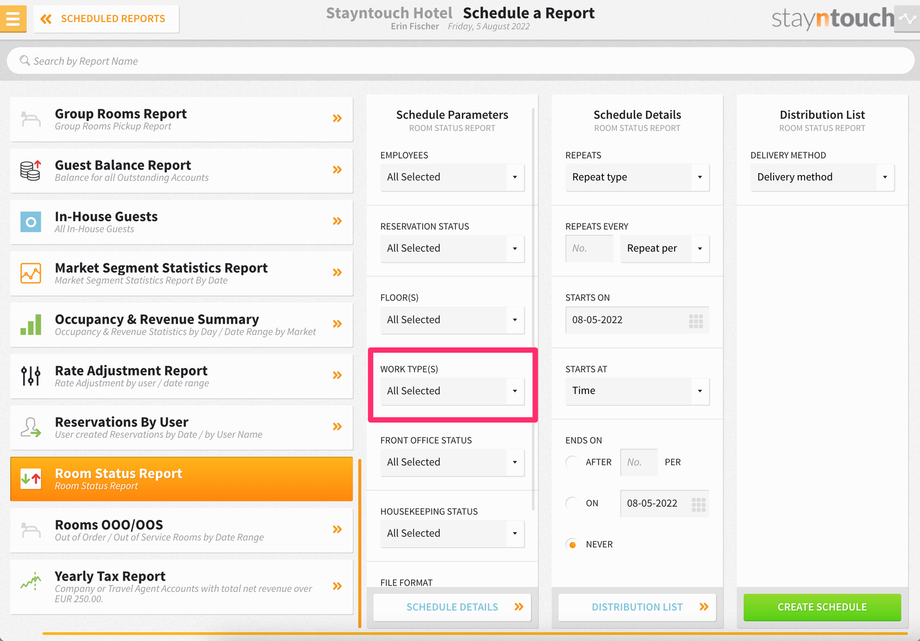Click chevron arrows on Occupancy & Revenue Summary
Screen dimensions: 920x641
click(x=337, y=324)
